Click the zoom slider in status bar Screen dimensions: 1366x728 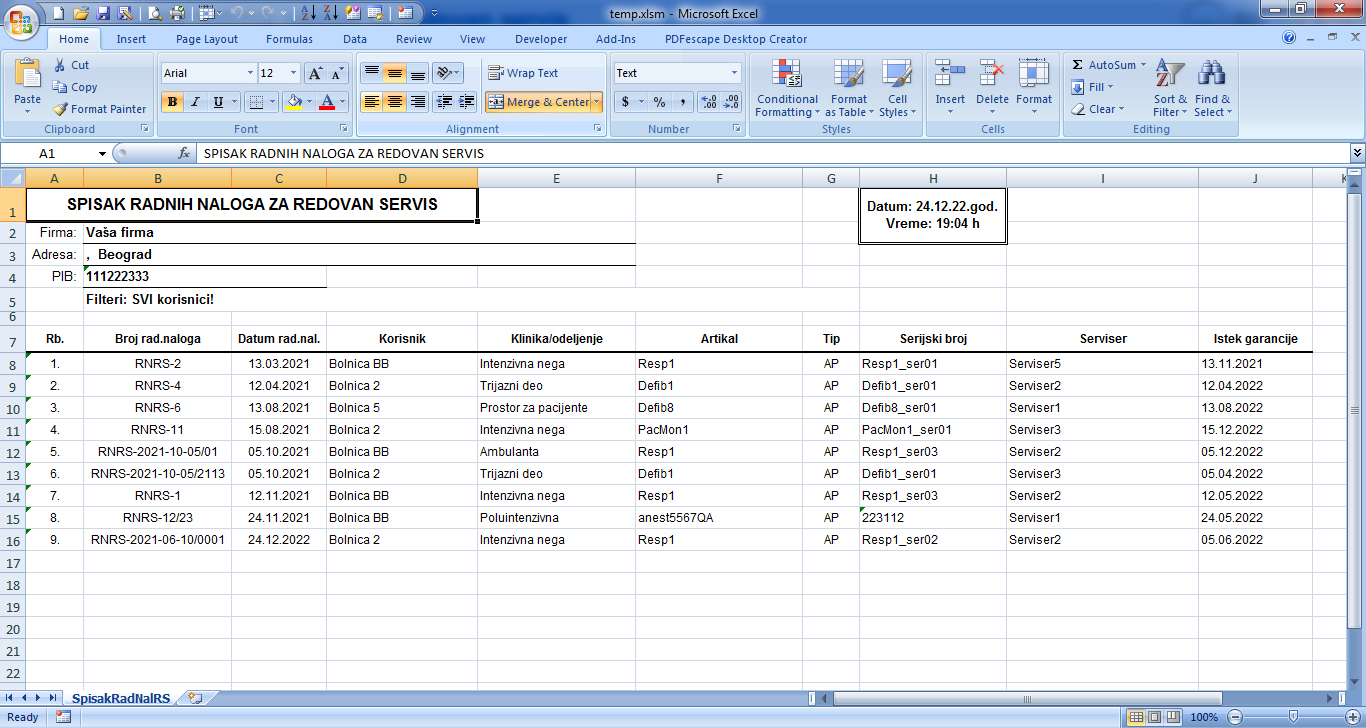coord(1293,717)
